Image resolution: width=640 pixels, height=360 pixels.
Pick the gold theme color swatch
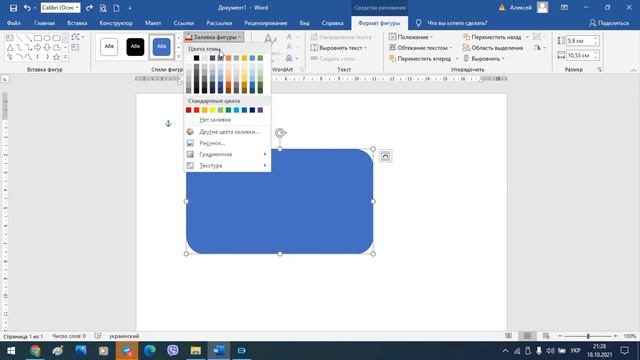click(x=244, y=58)
